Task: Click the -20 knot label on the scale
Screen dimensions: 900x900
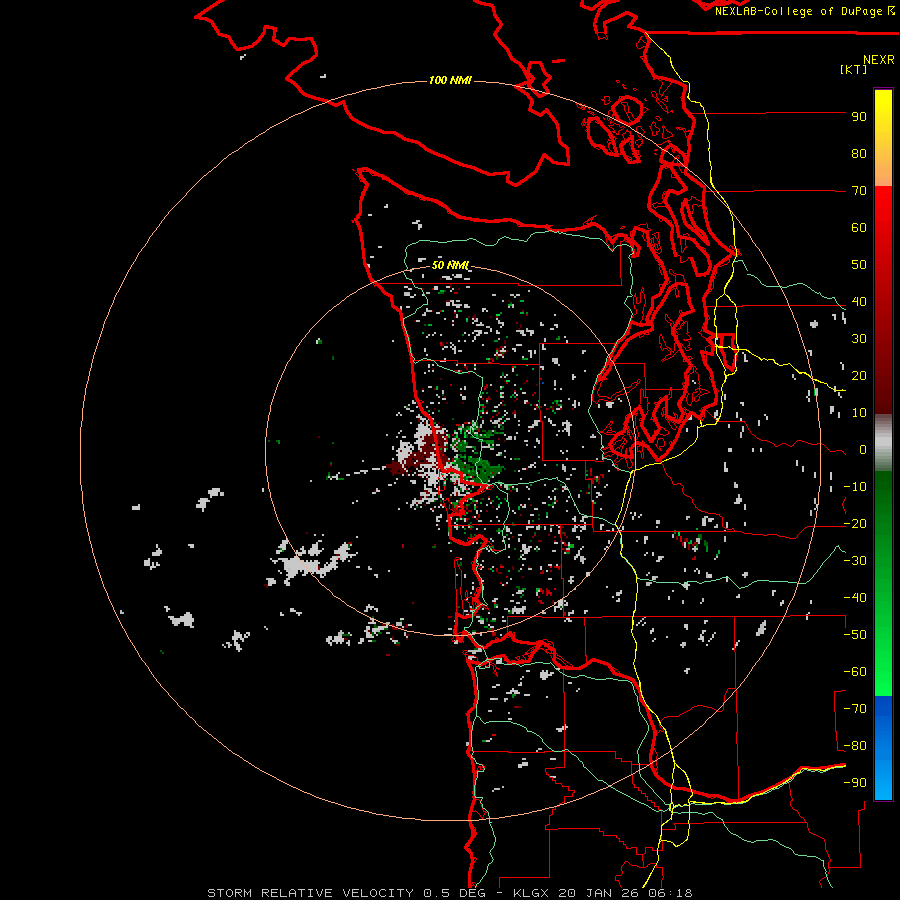Action: click(855, 523)
